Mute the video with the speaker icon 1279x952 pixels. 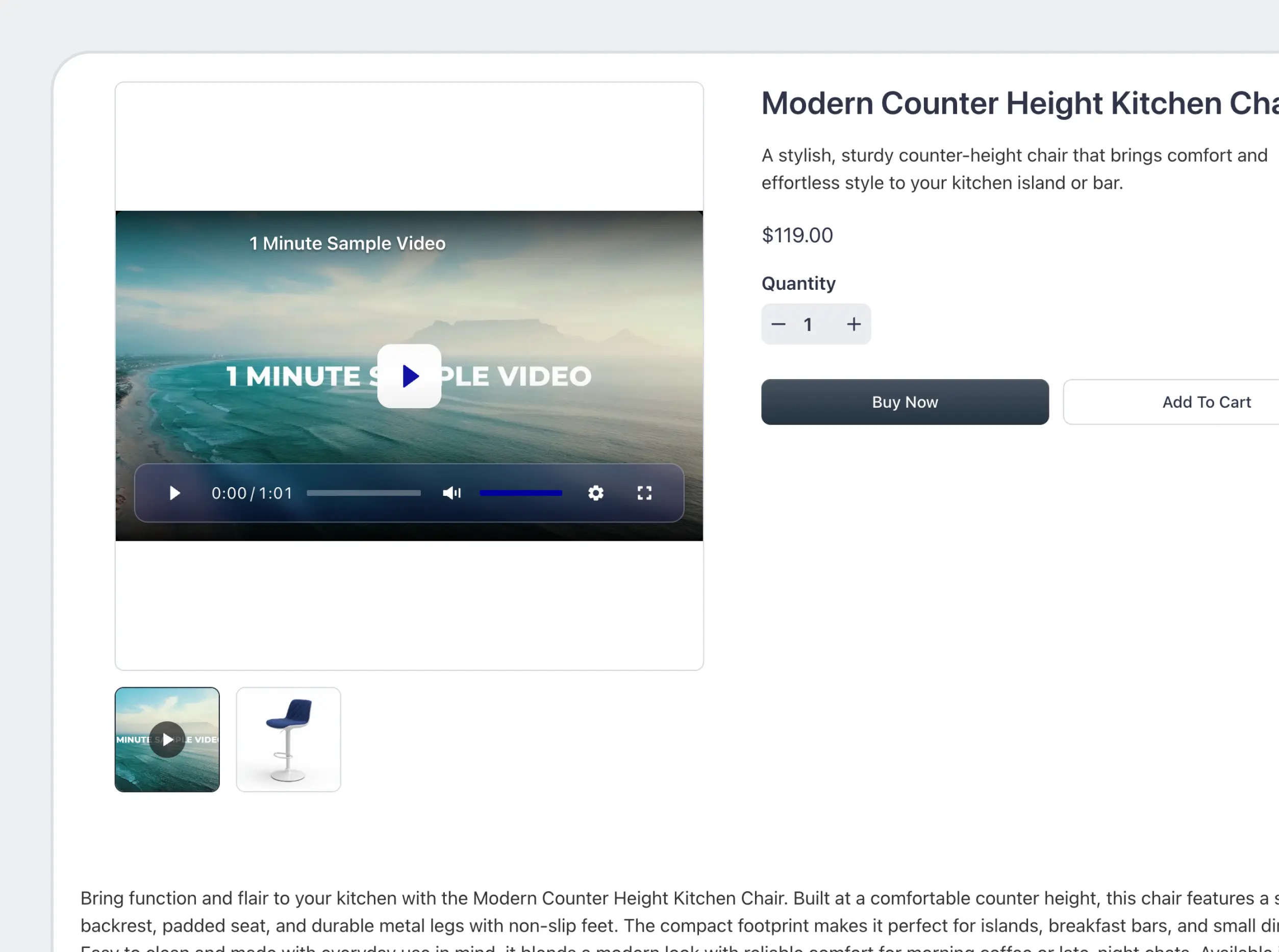452,493
